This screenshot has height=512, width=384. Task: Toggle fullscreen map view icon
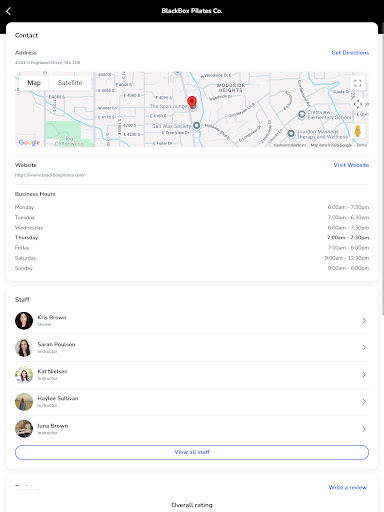(358, 83)
